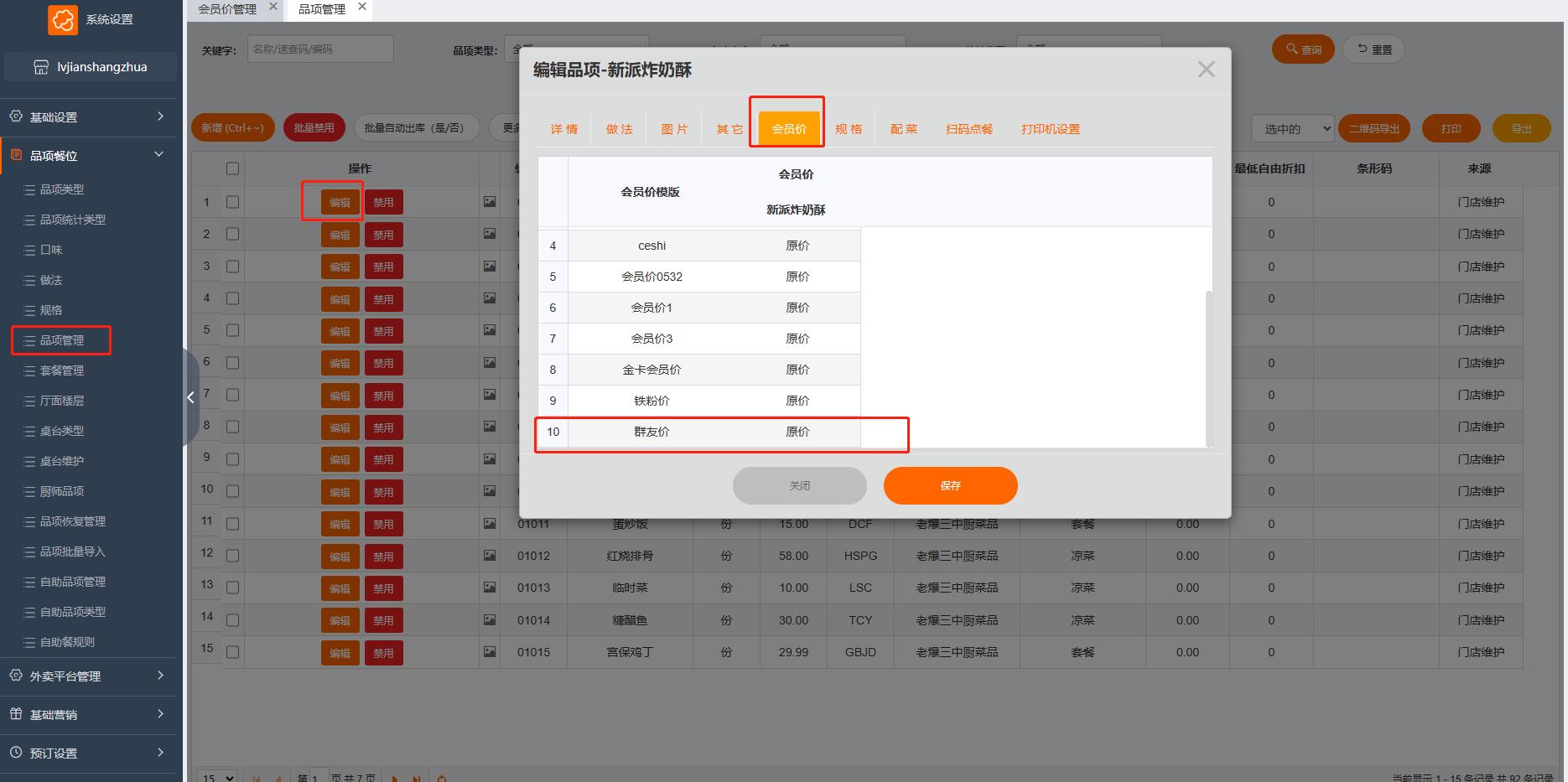Screen dimensions: 1568x782
Task: Click picture icon in table row 1
Action: click(490, 202)
